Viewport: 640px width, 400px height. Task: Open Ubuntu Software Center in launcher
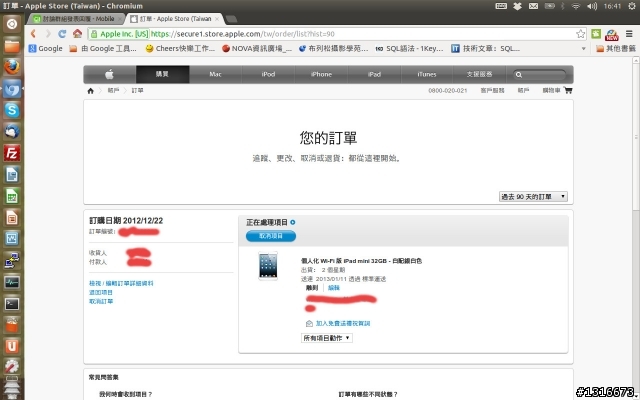point(12,326)
